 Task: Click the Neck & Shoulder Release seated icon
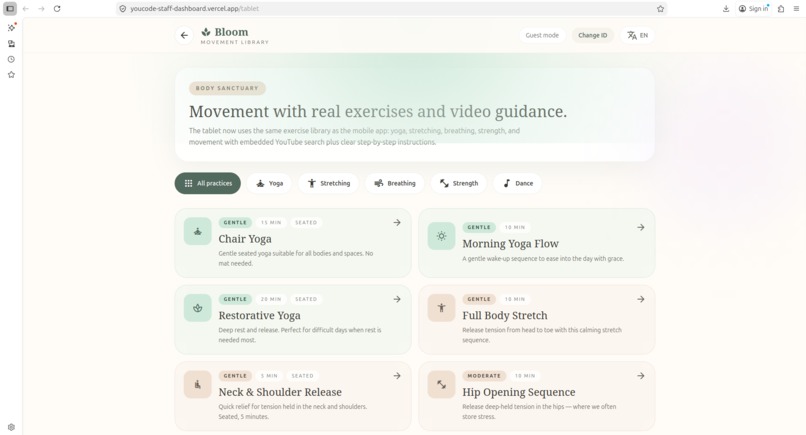click(x=197, y=385)
